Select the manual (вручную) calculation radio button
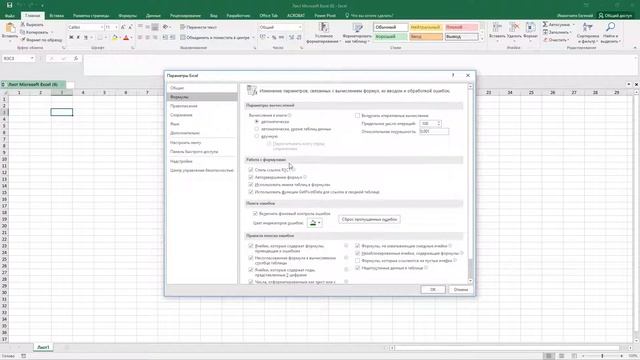This screenshot has width=640, height=360. tap(257, 136)
